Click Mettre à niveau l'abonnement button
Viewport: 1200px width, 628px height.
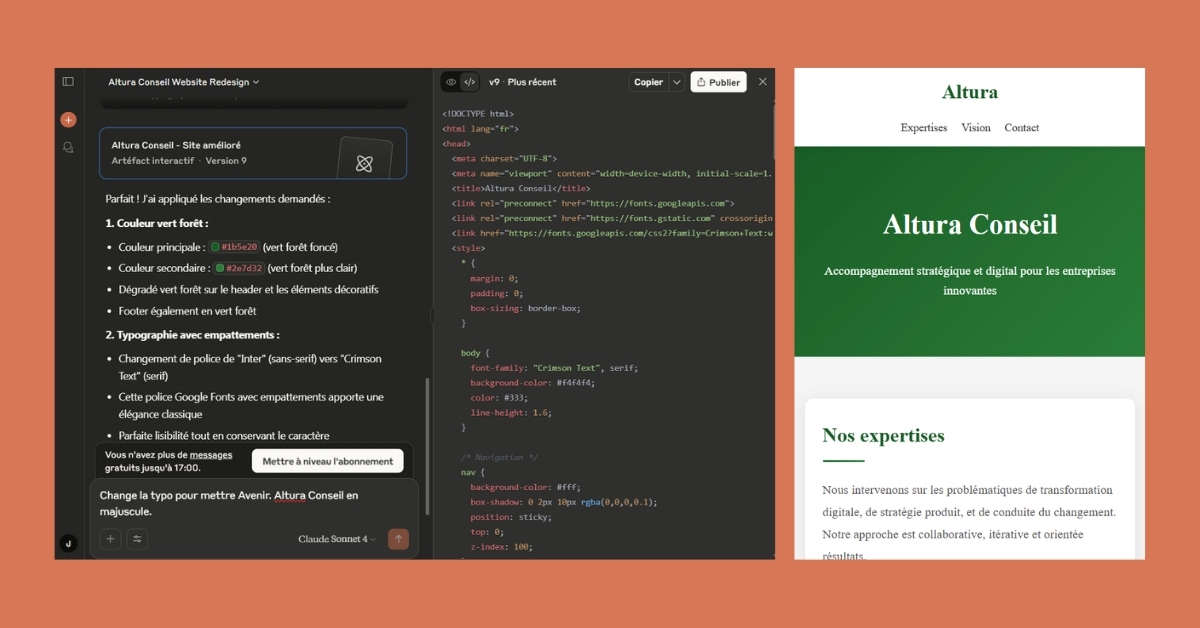click(x=328, y=461)
